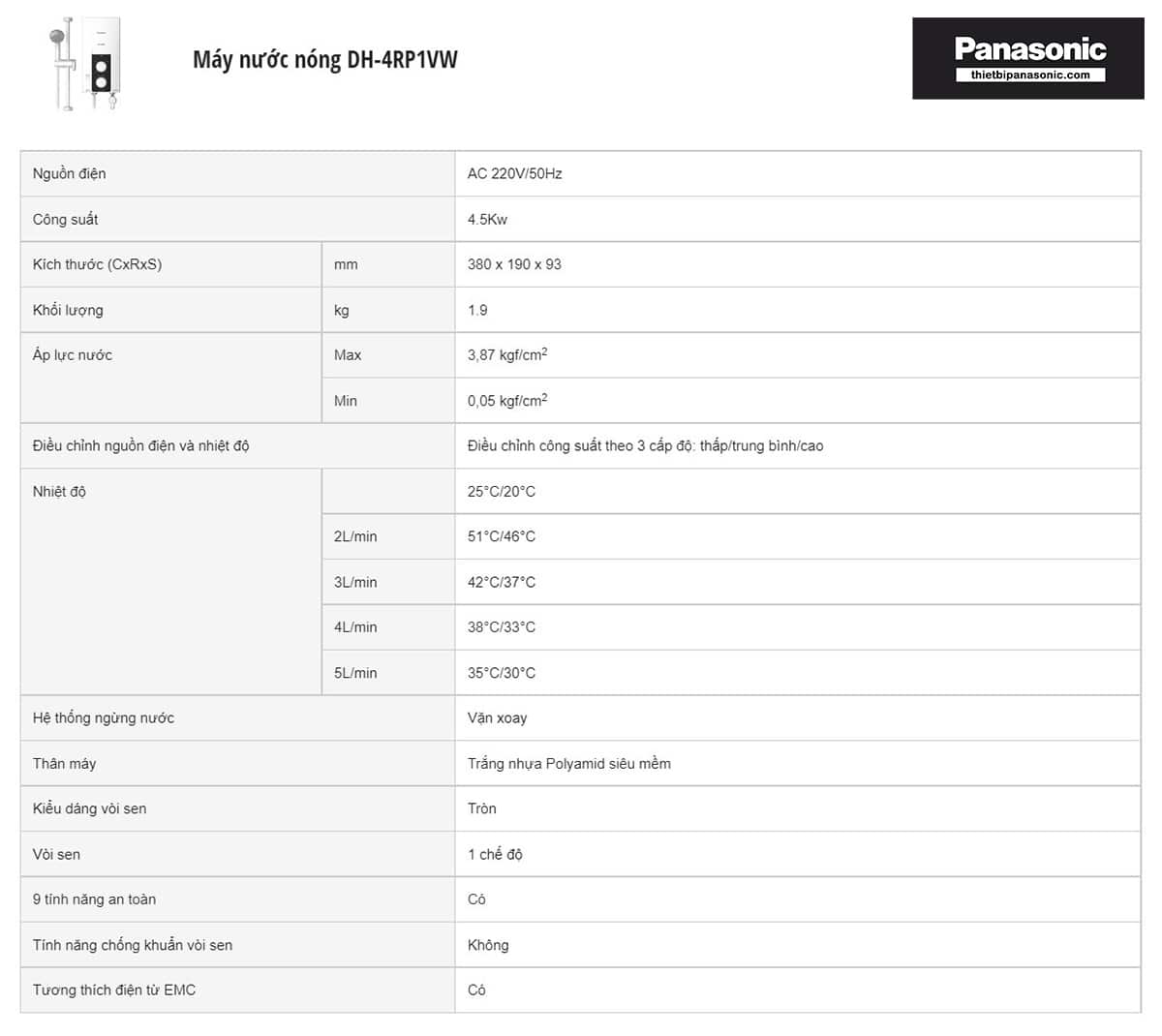Click the title Máy nước nóng DH-4RP1VW
Image resolution: width=1162 pixels, height=1036 pixels.
click(x=324, y=60)
